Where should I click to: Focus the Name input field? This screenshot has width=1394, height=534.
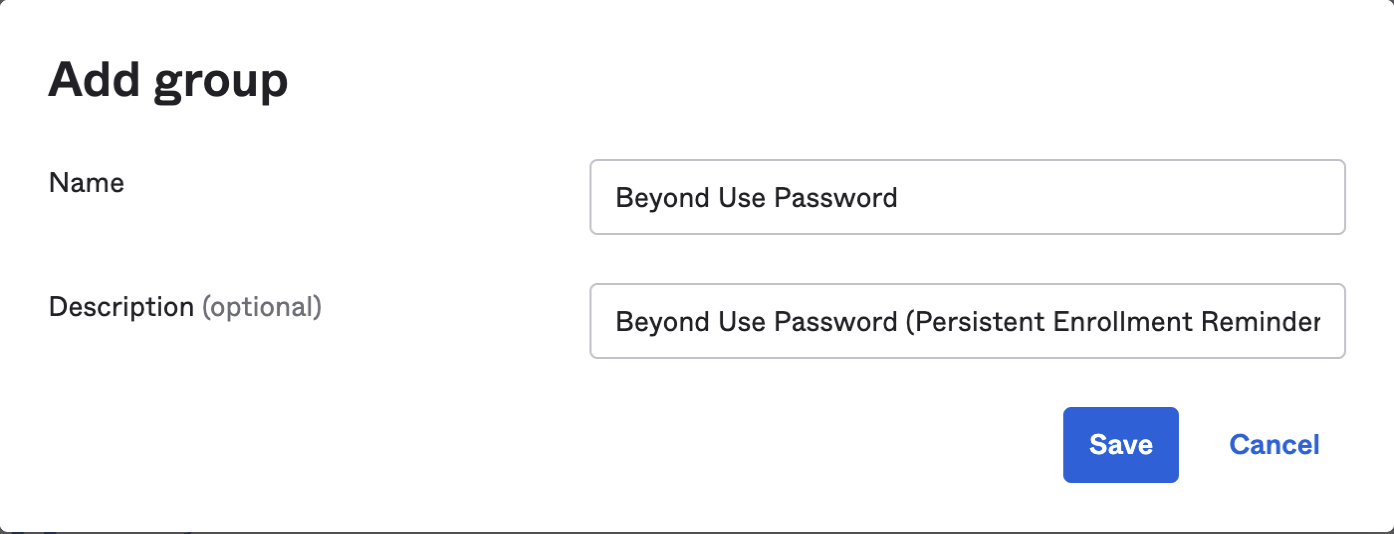(966, 197)
